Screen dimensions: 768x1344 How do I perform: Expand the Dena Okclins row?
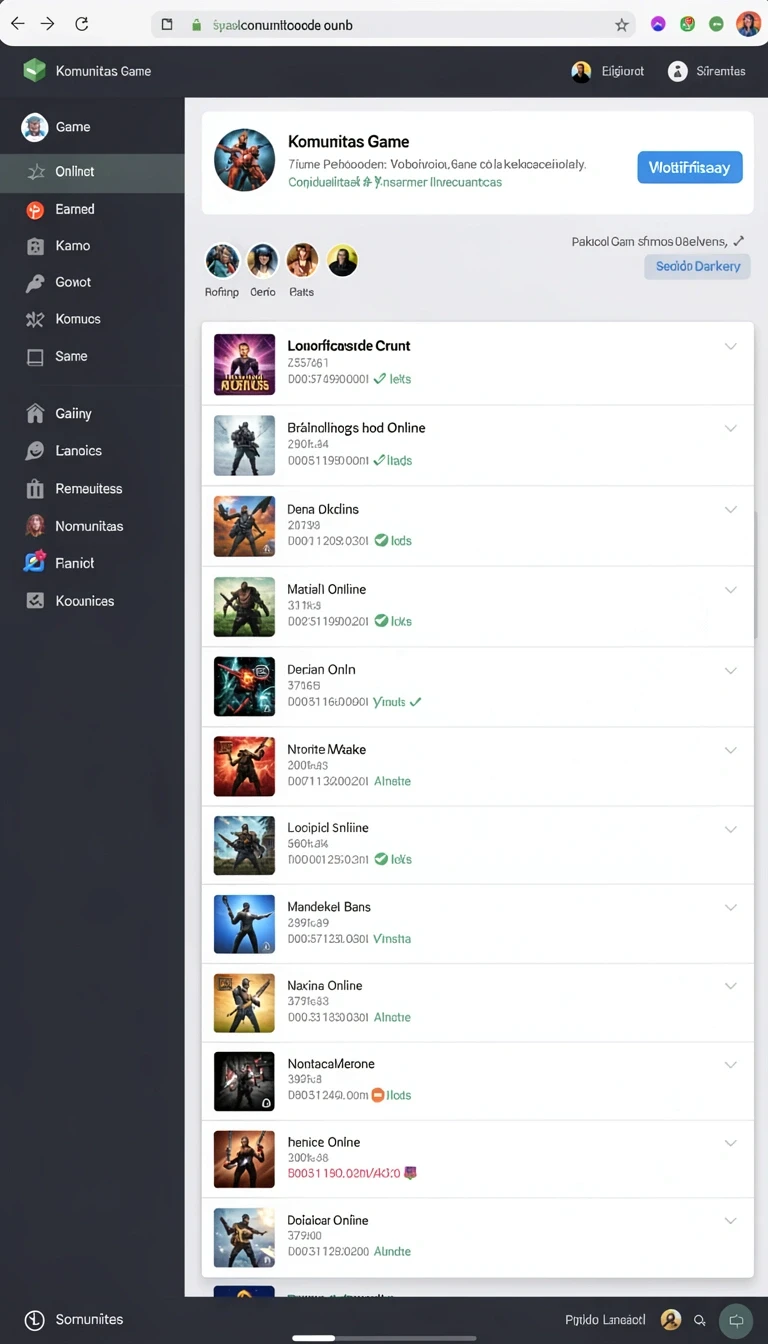point(730,509)
